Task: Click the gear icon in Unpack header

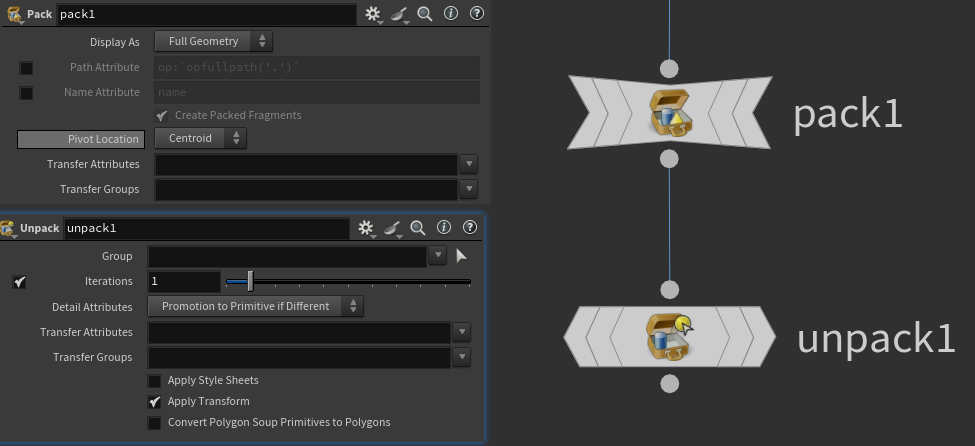Action: pyautogui.click(x=366, y=228)
